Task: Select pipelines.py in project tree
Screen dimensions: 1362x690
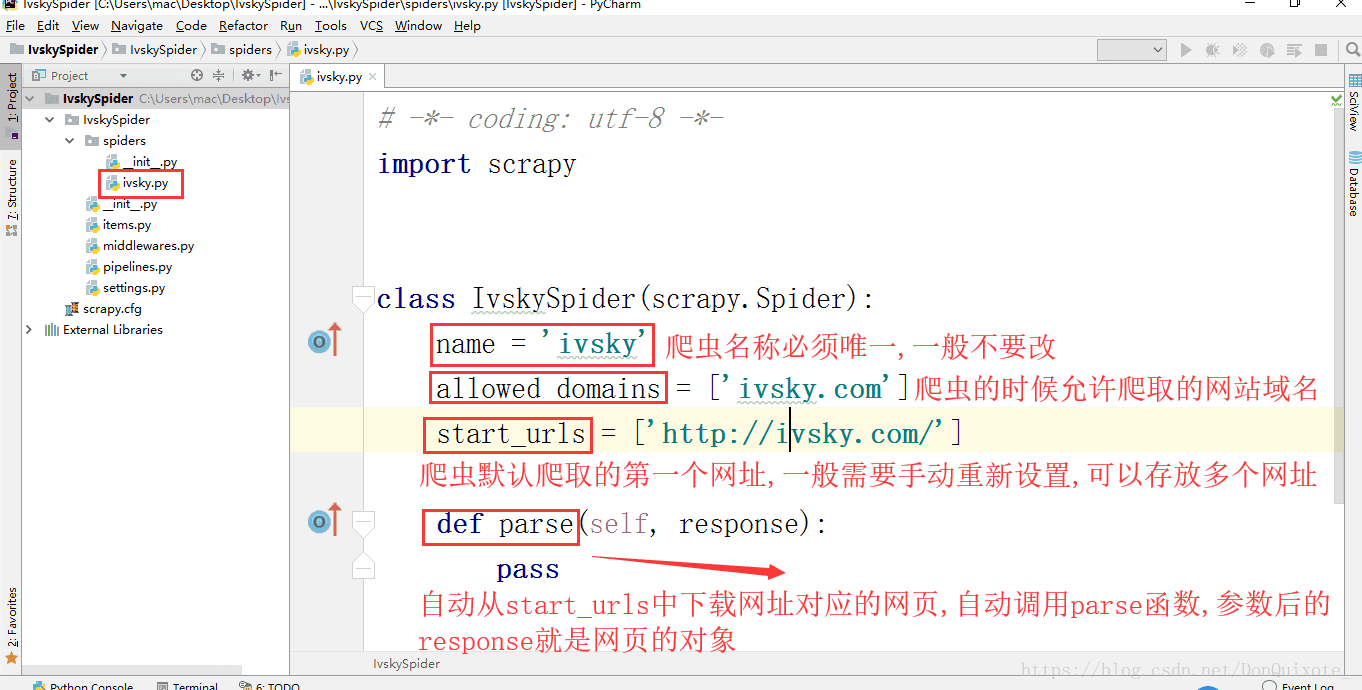Action: pos(129,267)
